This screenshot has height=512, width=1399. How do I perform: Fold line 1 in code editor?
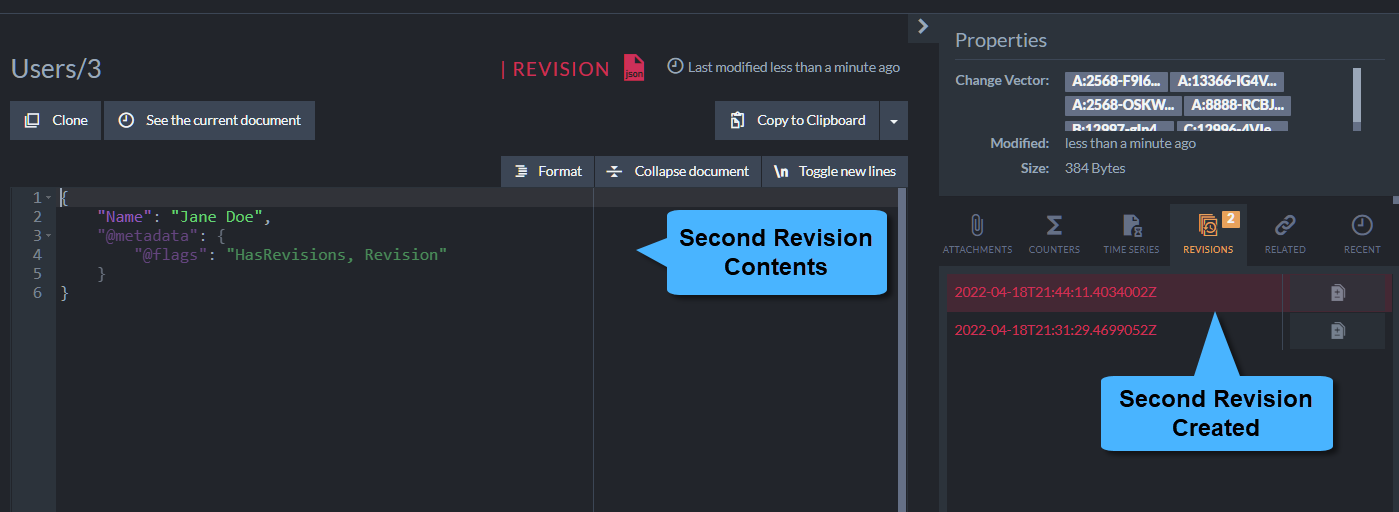48,198
